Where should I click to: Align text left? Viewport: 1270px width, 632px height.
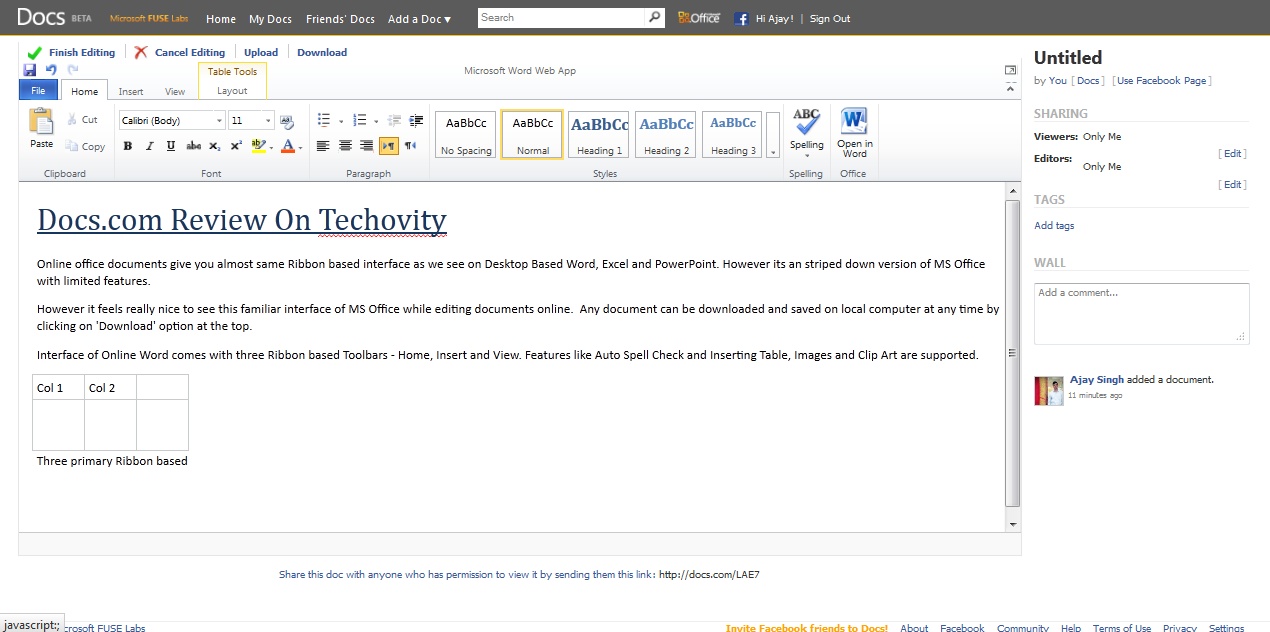(x=323, y=146)
